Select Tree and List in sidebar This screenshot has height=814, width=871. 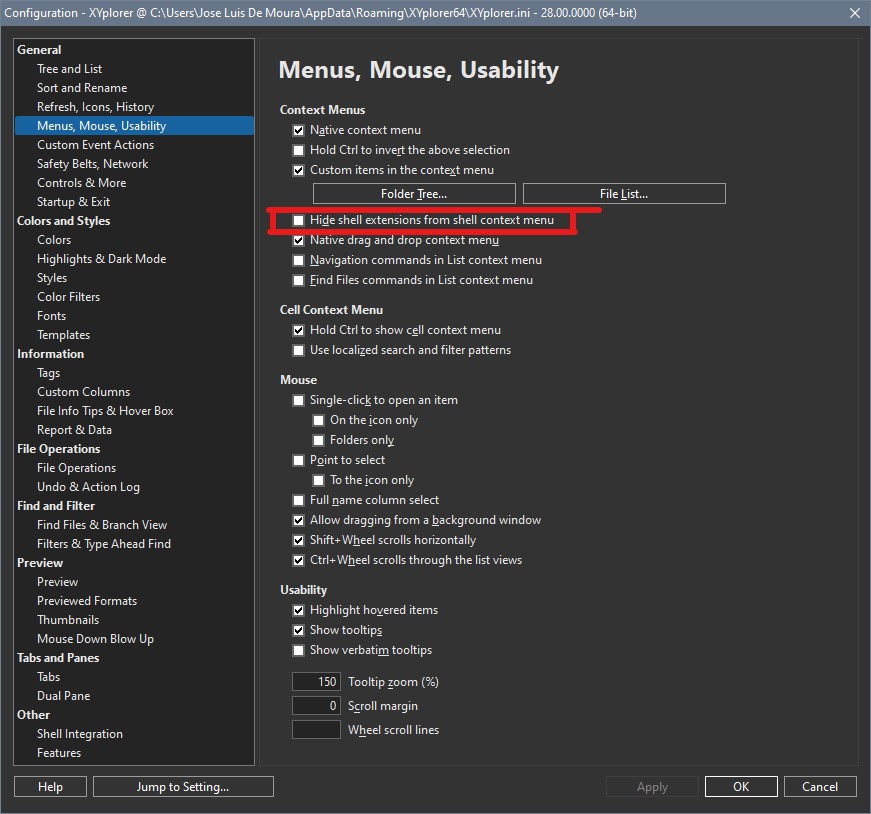coord(69,69)
